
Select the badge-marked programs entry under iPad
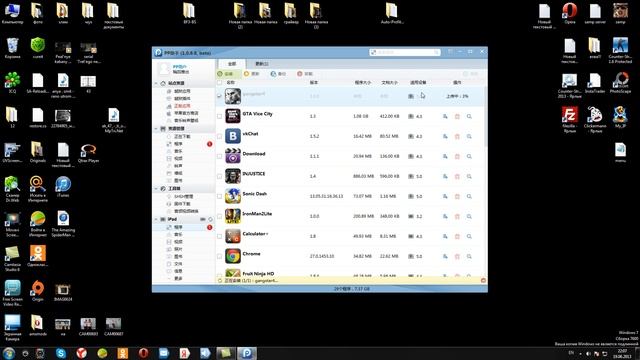[183, 227]
